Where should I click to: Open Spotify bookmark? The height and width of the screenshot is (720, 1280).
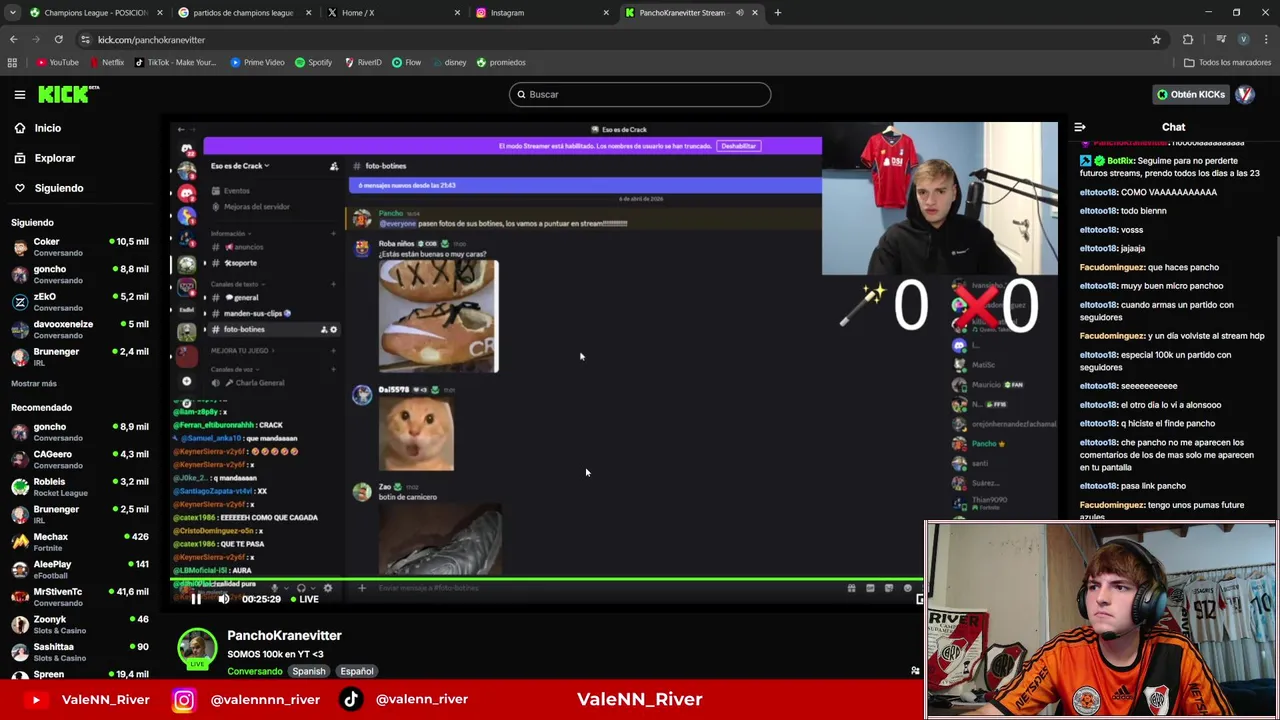(x=313, y=62)
